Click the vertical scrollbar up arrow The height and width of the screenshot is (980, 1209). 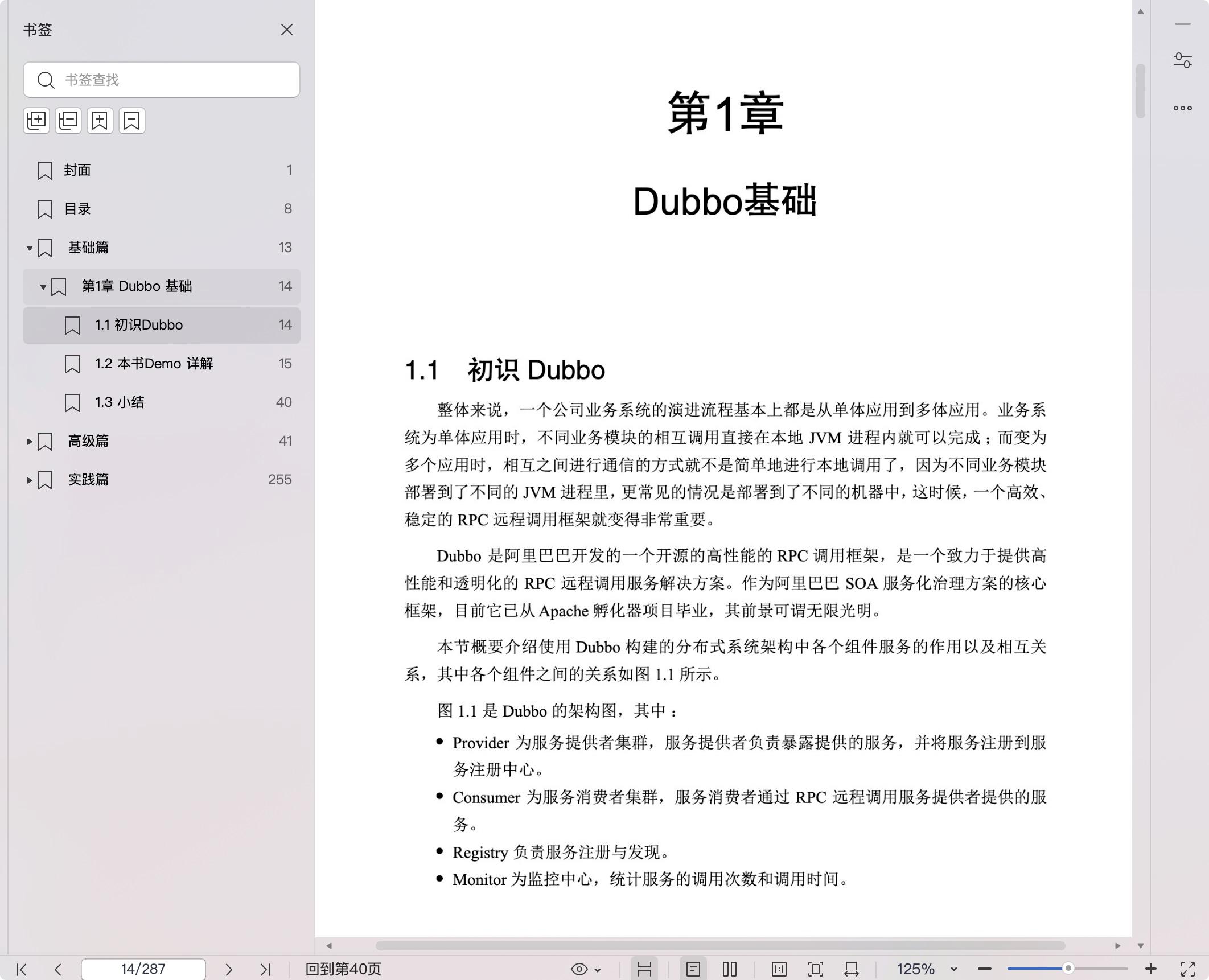pos(1141,11)
